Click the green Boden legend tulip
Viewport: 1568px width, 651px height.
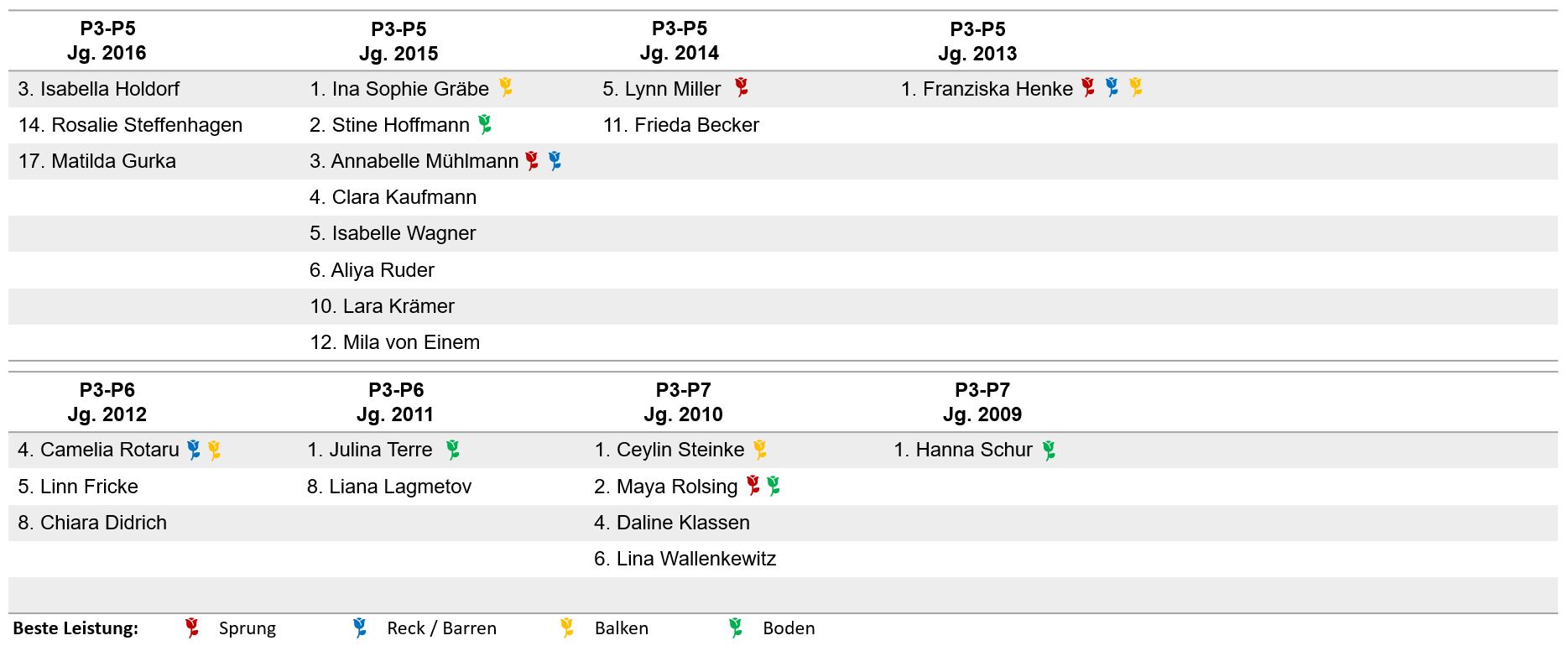point(736,628)
